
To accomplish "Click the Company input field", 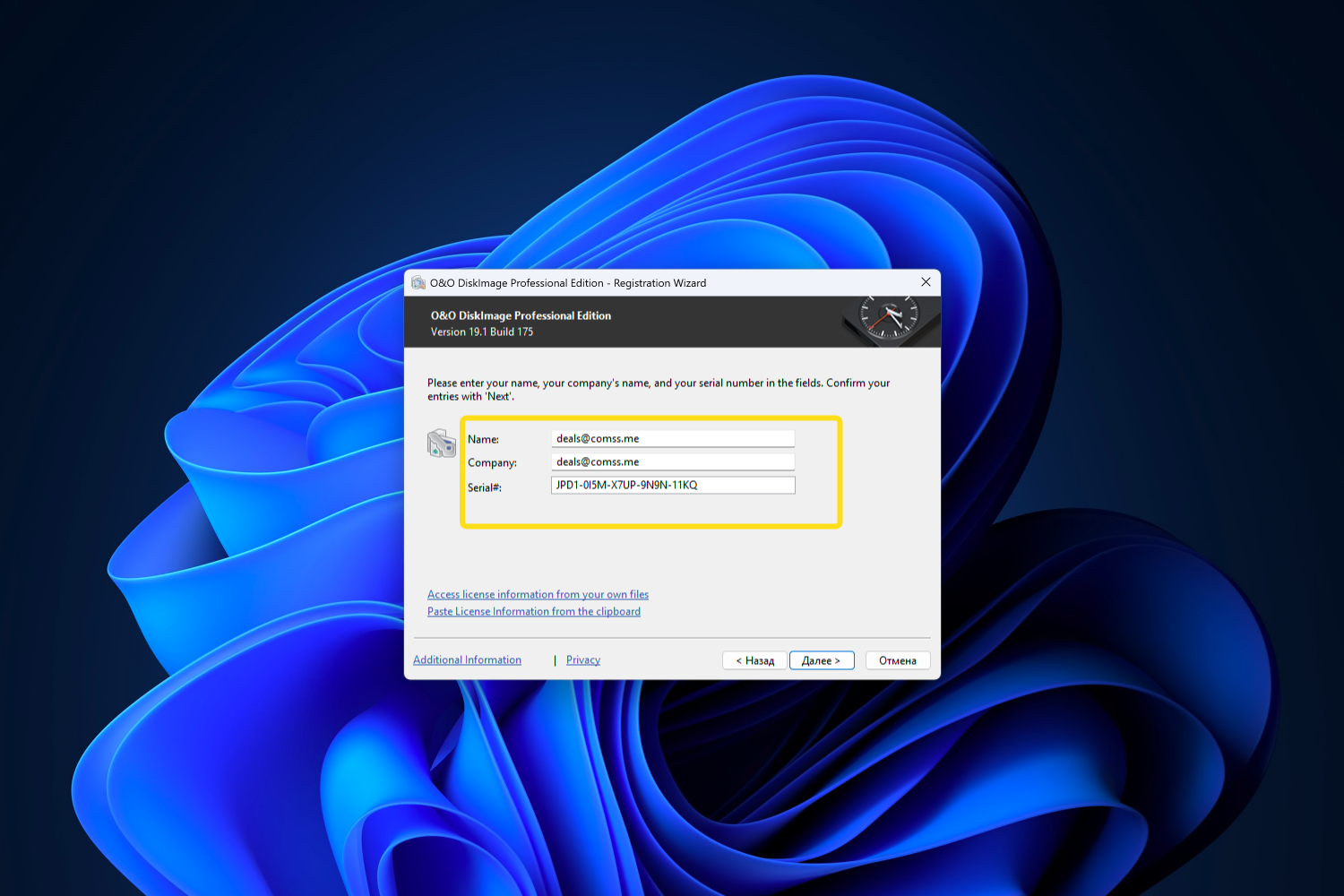I will [673, 461].
